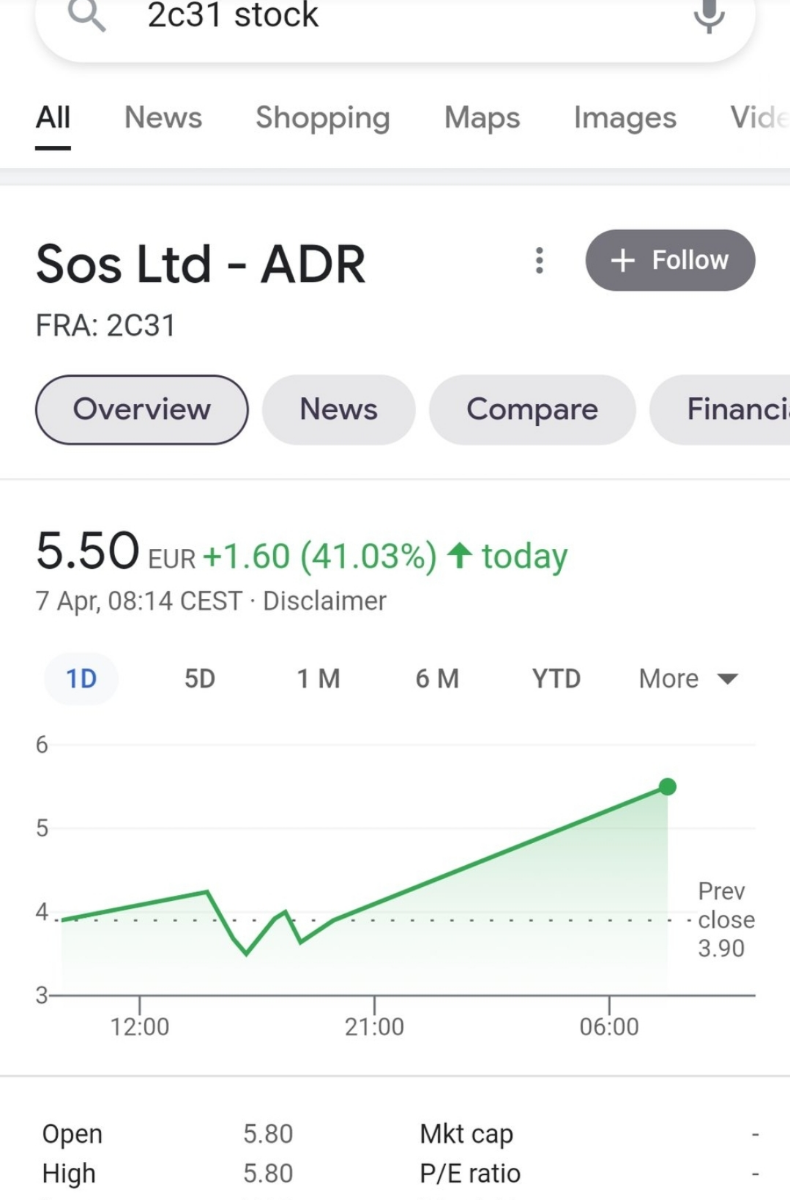Switch chart range to 1 M
The image size is (790, 1200).
point(318,679)
